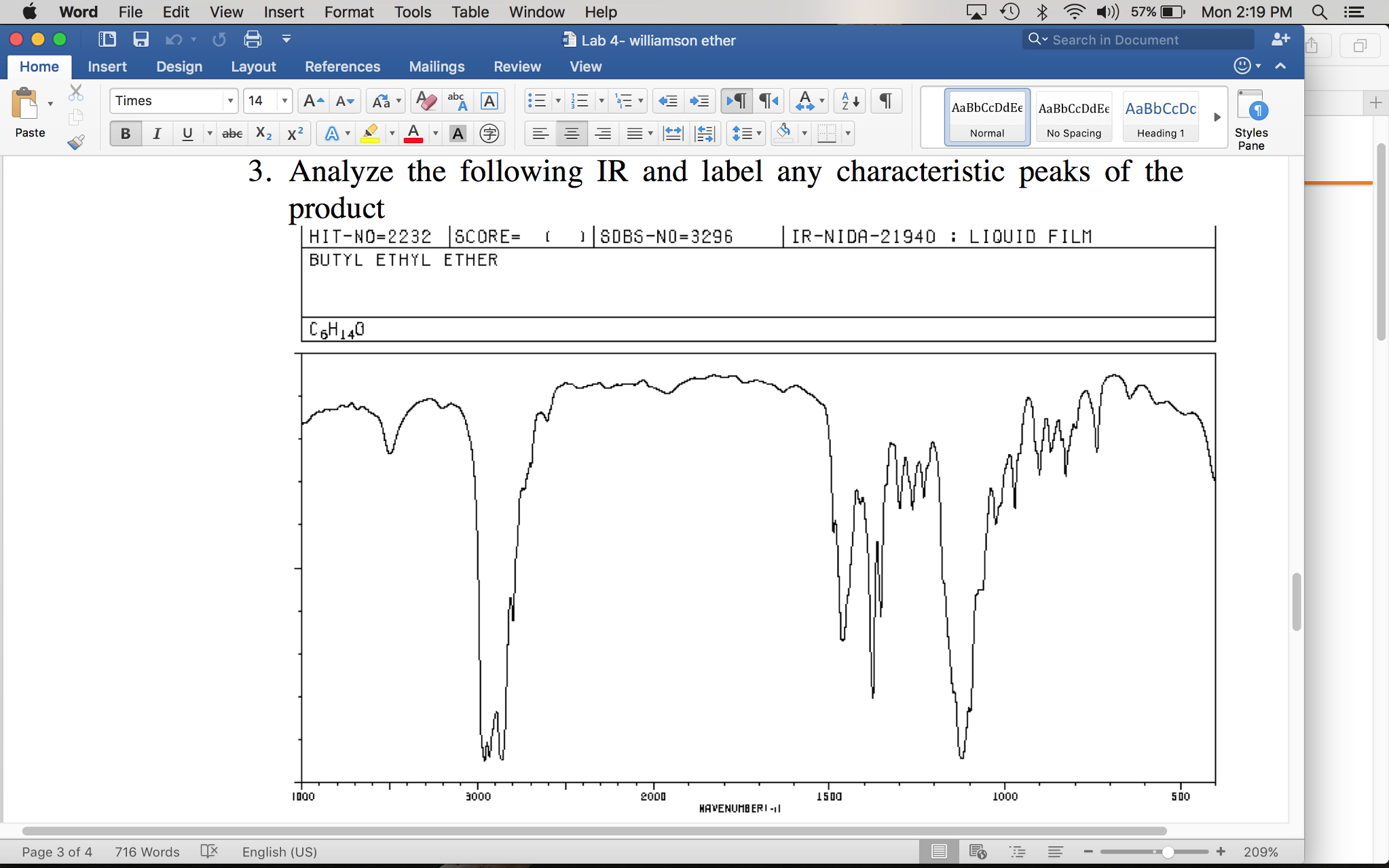Click the Format Painter brush icon
Image resolution: width=1389 pixels, height=868 pixels.
[x=76, y=142]
